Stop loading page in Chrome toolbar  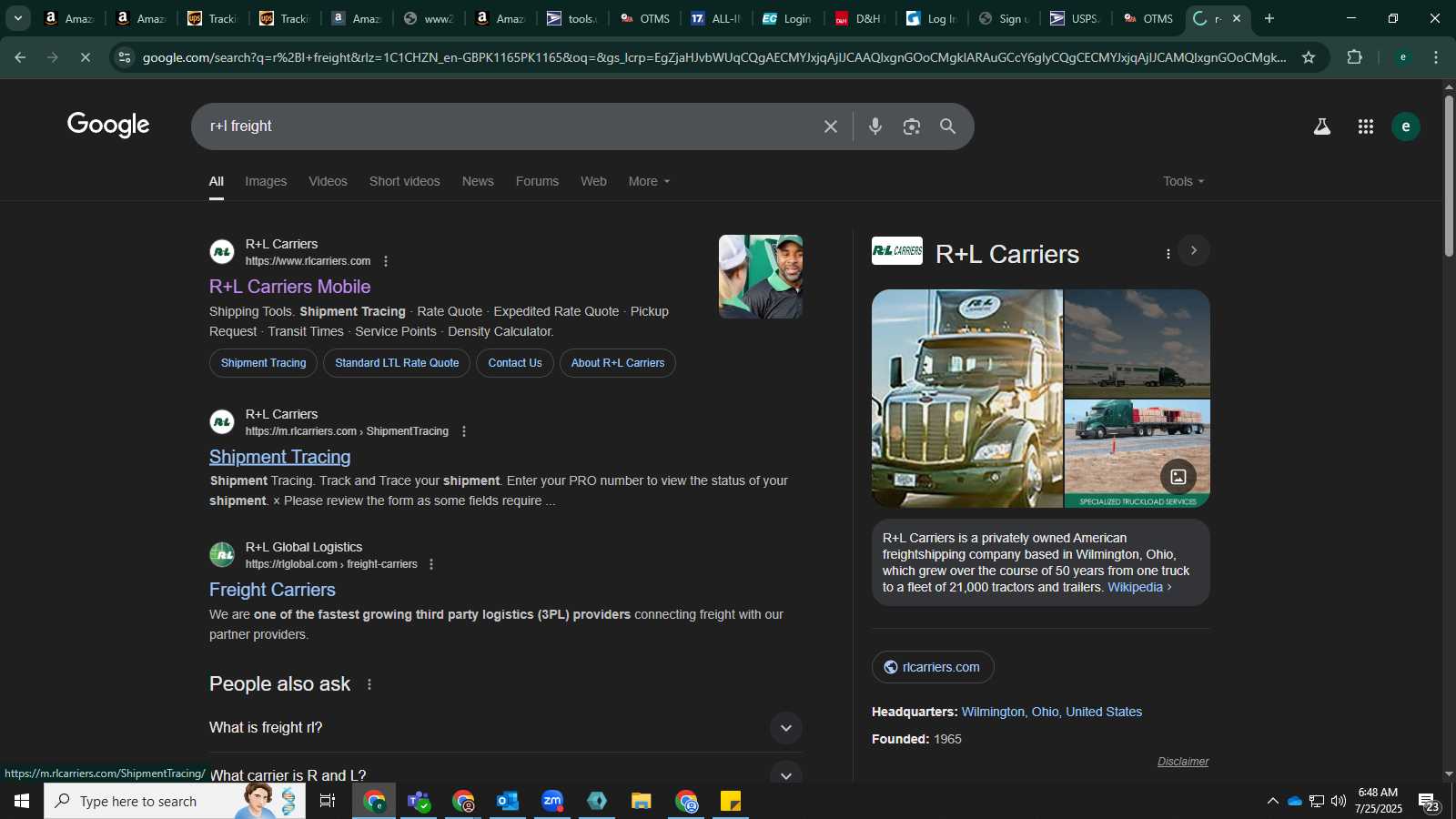pos(85,57)
